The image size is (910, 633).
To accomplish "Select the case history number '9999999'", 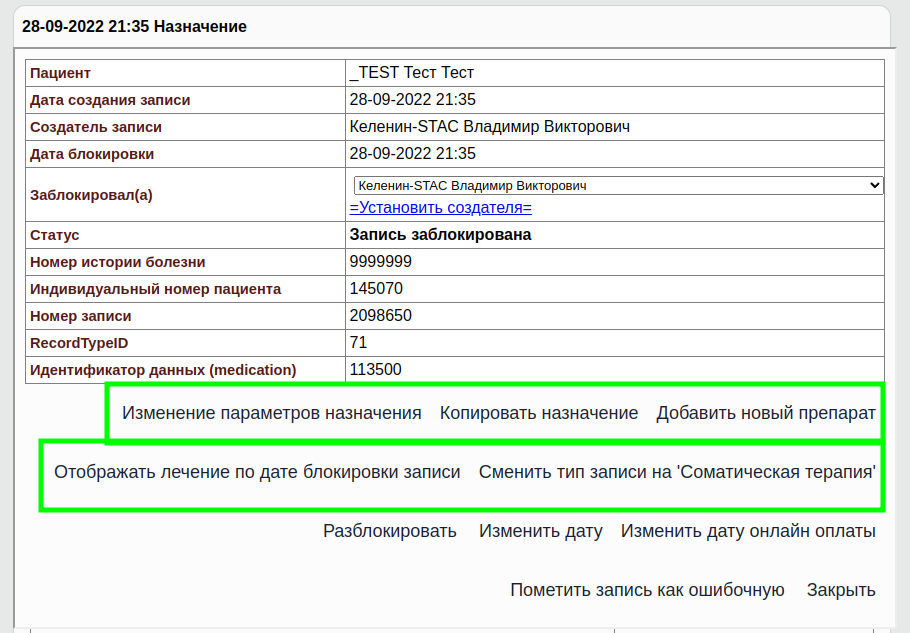I will point(381,262).
